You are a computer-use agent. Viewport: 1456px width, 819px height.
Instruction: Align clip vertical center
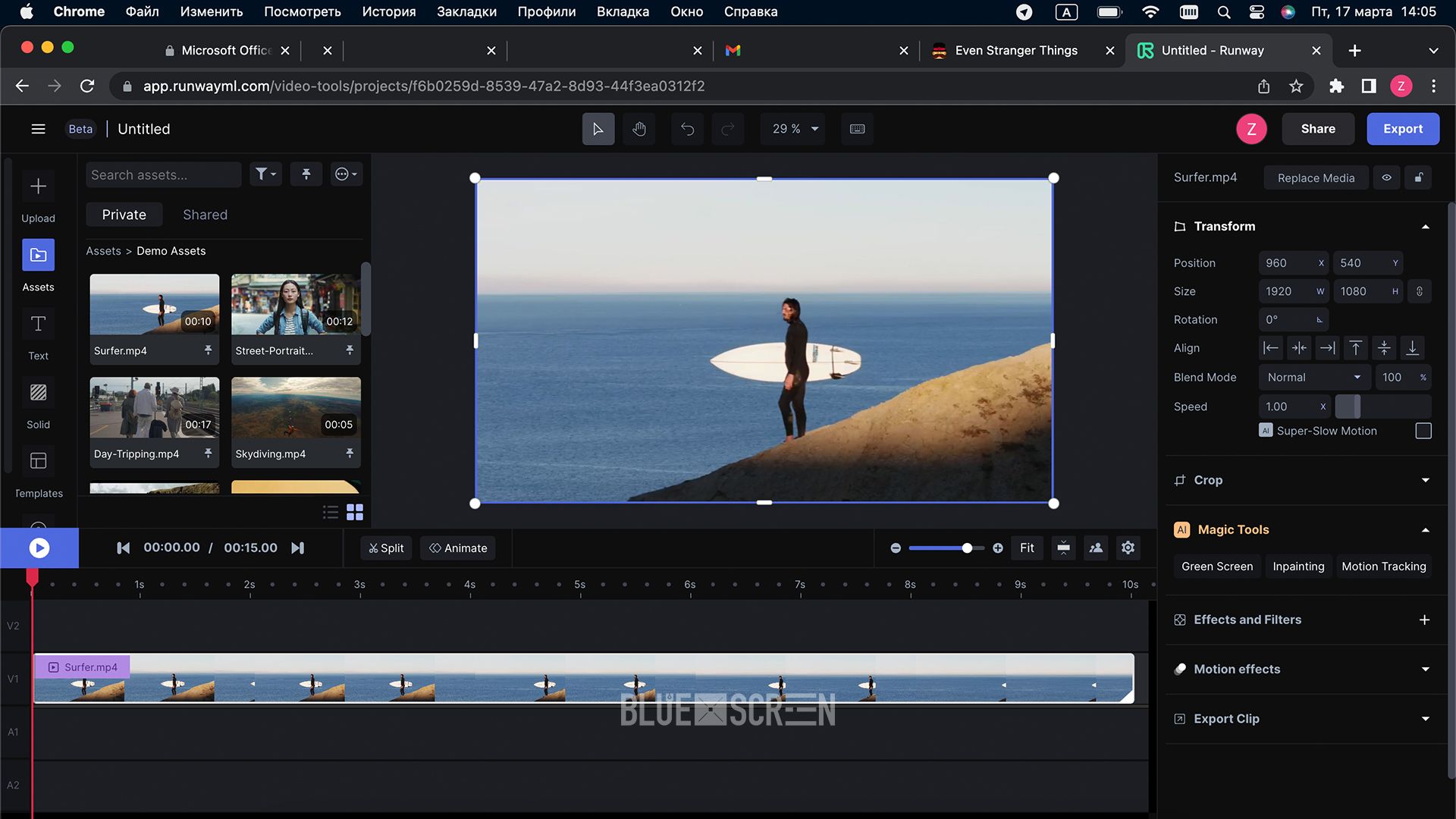[x=1384, y=348]
